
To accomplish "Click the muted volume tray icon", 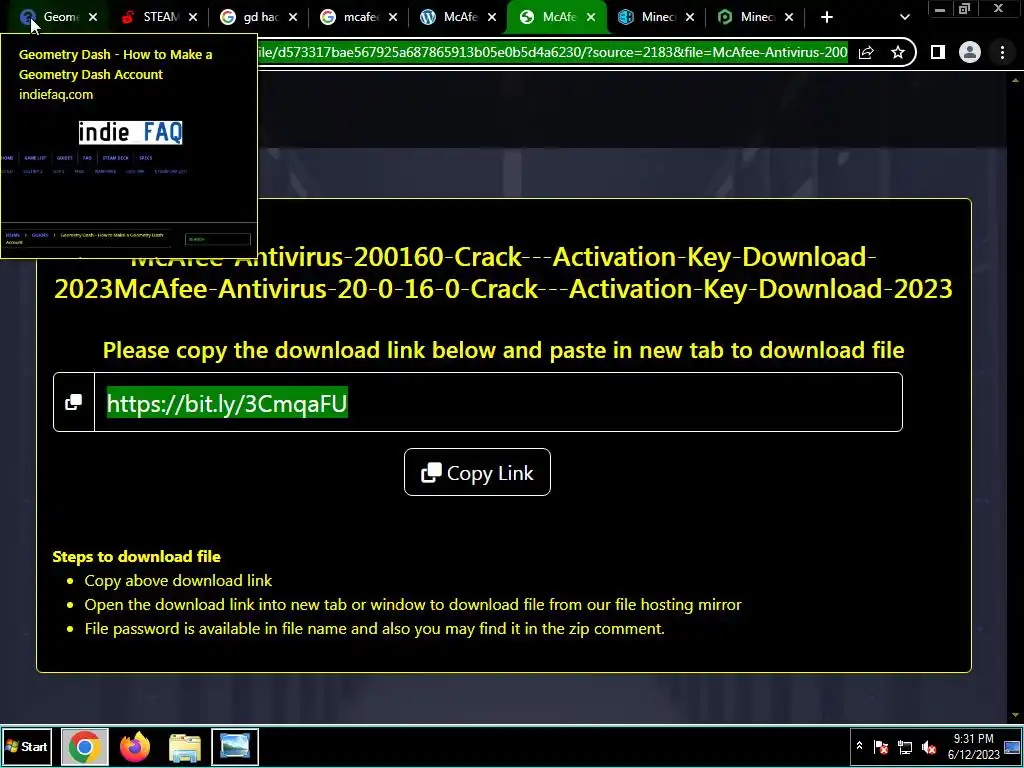I will (929, 746).
